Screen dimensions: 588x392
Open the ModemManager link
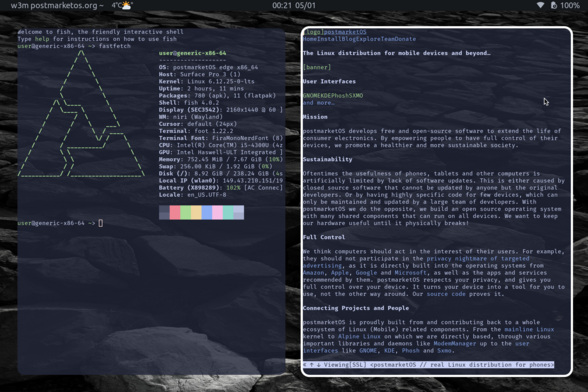coord(455,344)
